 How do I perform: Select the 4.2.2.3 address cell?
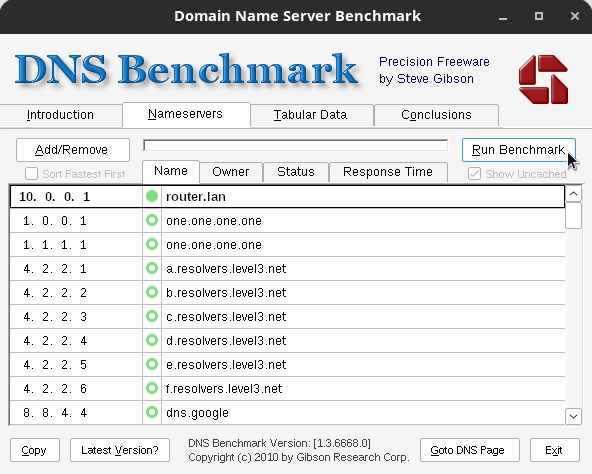click(x=76, y=316)
